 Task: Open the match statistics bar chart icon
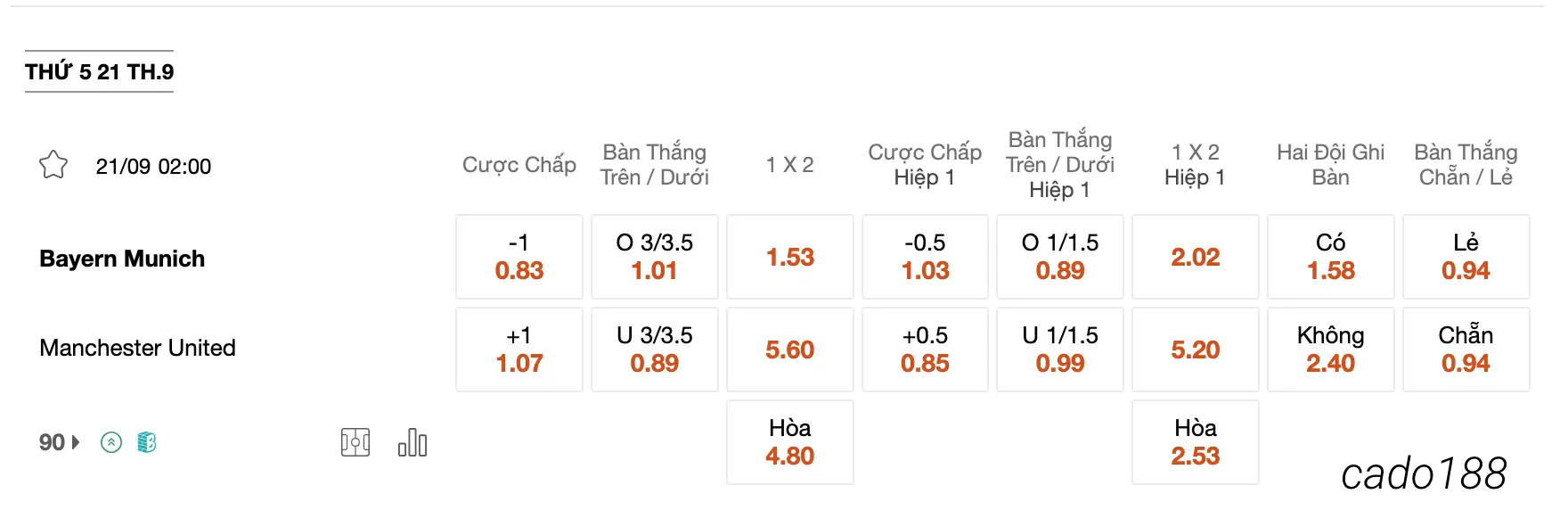click(412, 442)
